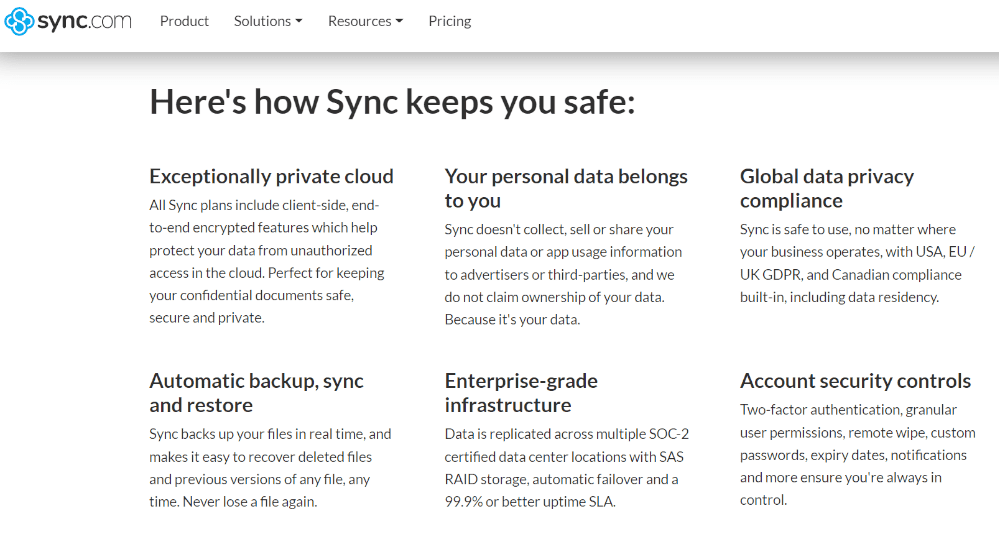This screenshot has width=999, height=537.
Task: Click the 'Here's how Sync keeps you safe' heading
Action: (392, 102)
